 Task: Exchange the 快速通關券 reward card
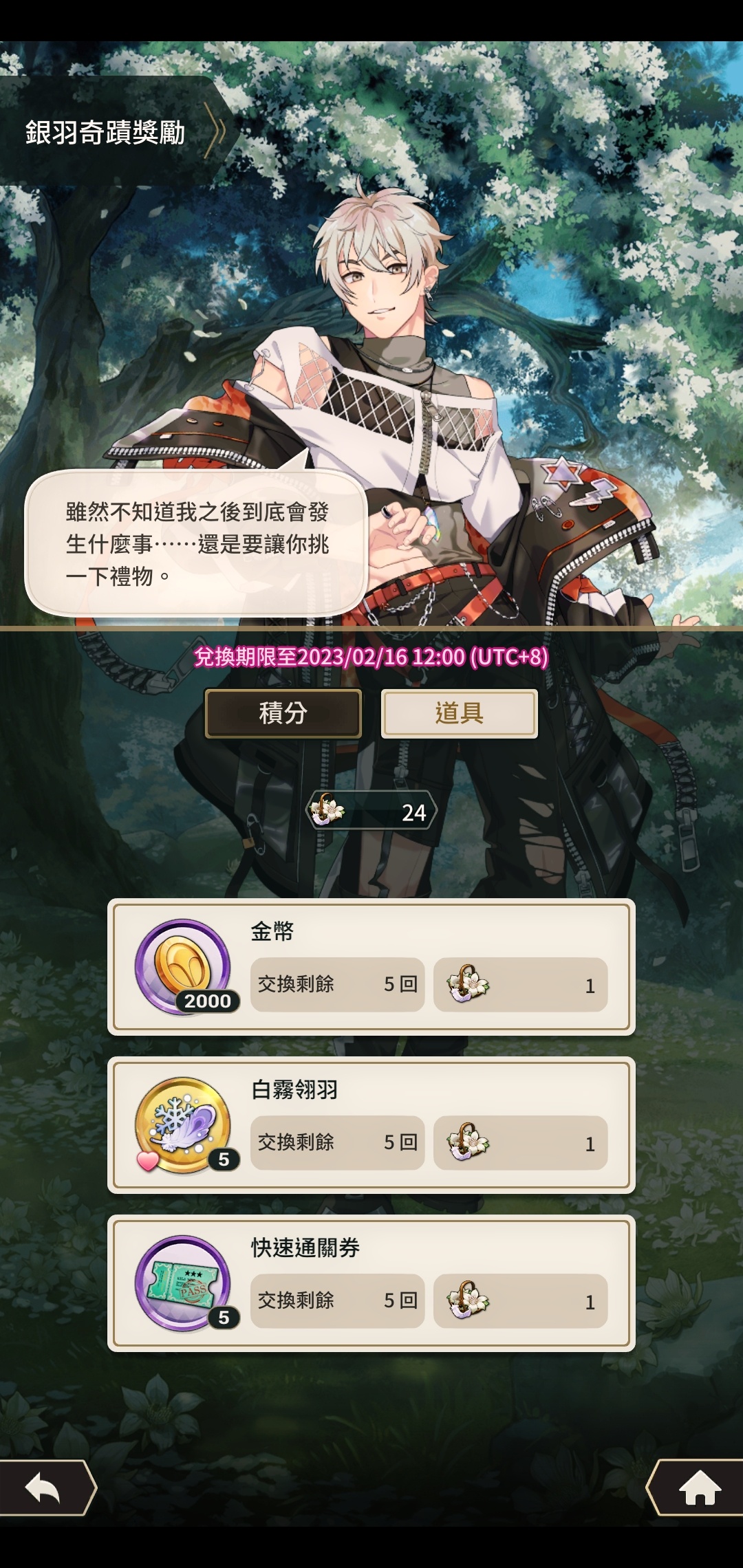click(371, 1283)
